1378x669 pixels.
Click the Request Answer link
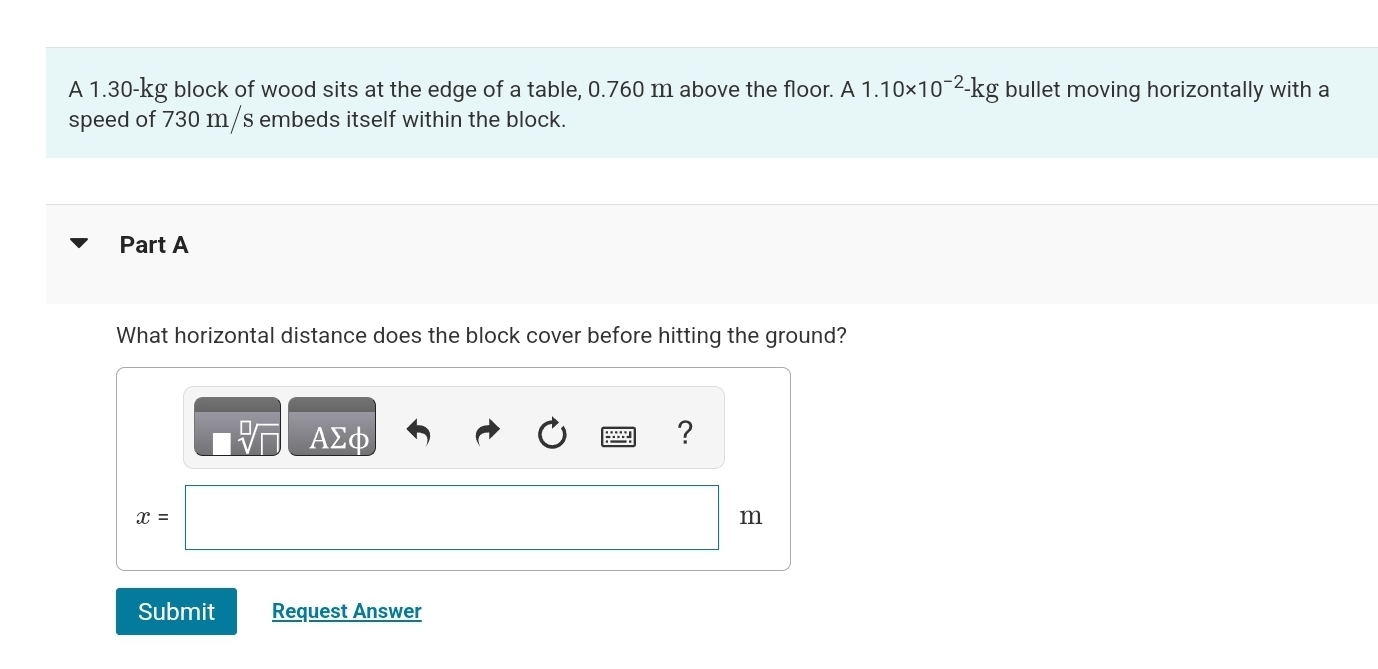click(x=347, y=610)
